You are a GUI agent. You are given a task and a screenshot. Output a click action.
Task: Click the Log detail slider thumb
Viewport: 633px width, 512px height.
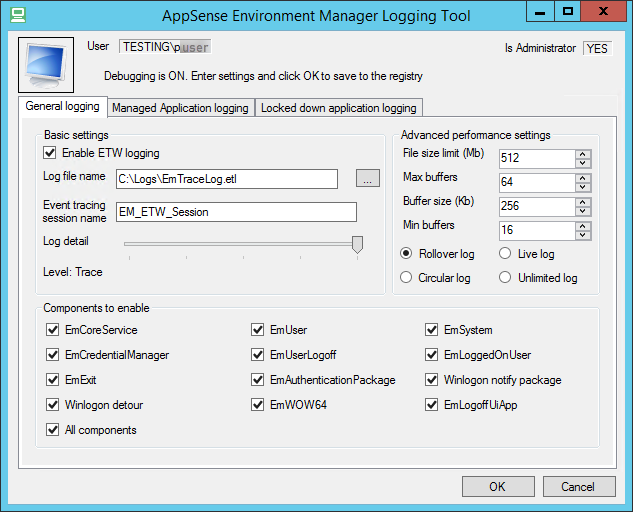click(357, 244)
